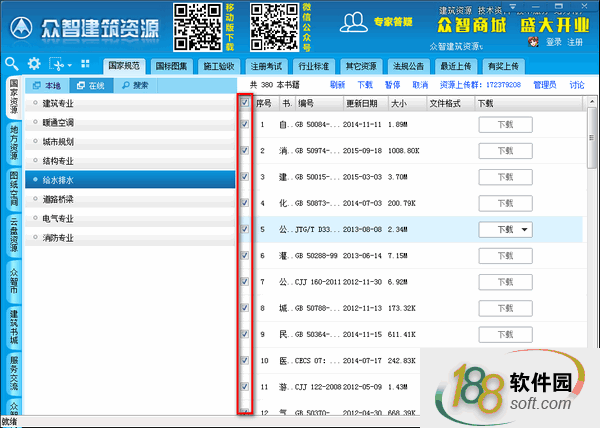Switch to the 行业标准 tab
Screen dimensions: 600x428
[314, 66]
